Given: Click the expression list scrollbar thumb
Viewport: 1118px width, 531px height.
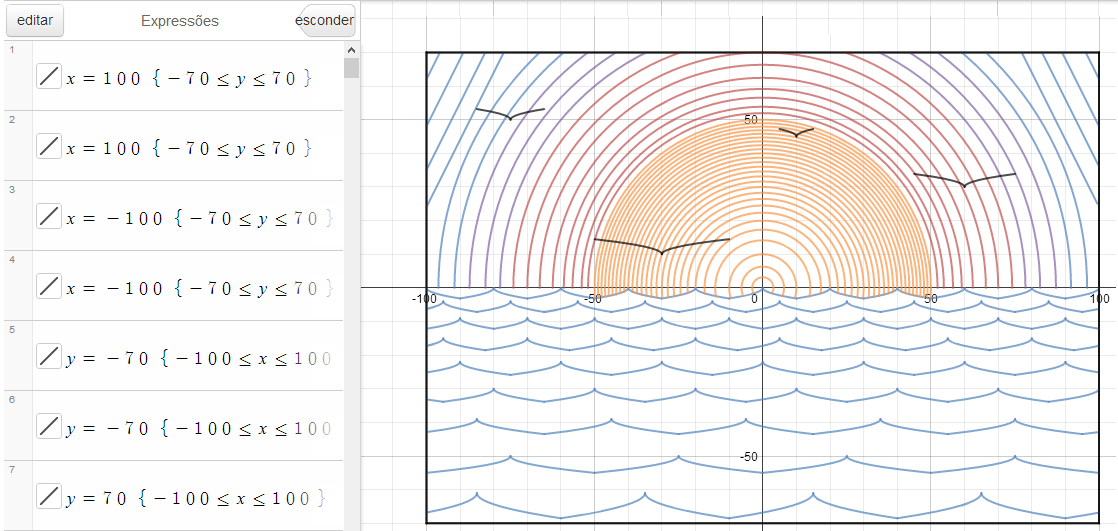Looking at the screenshot, I should (x=351, y=68).
